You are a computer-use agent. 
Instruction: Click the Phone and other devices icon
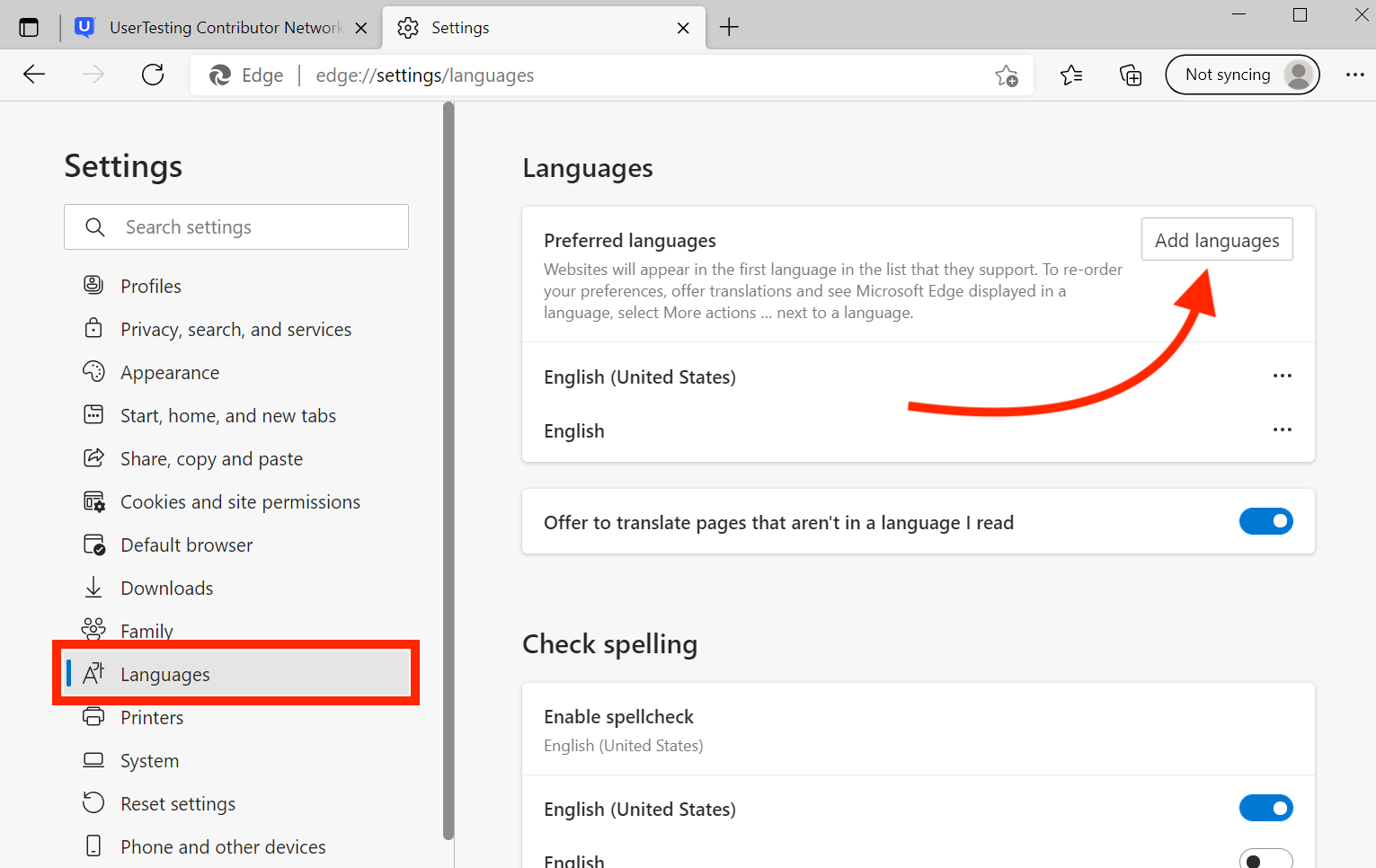[x=93, y=846]
